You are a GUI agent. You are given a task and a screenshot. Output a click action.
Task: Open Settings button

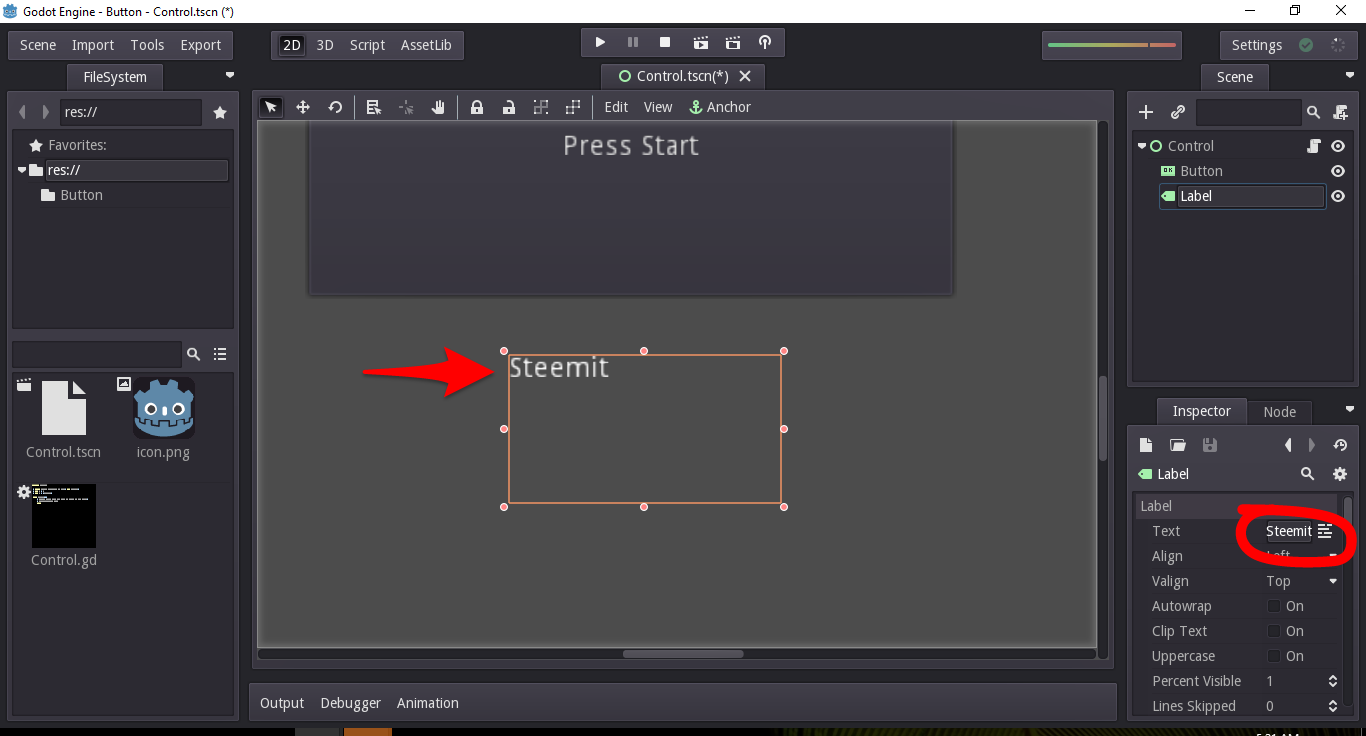tap(1257, 45)
